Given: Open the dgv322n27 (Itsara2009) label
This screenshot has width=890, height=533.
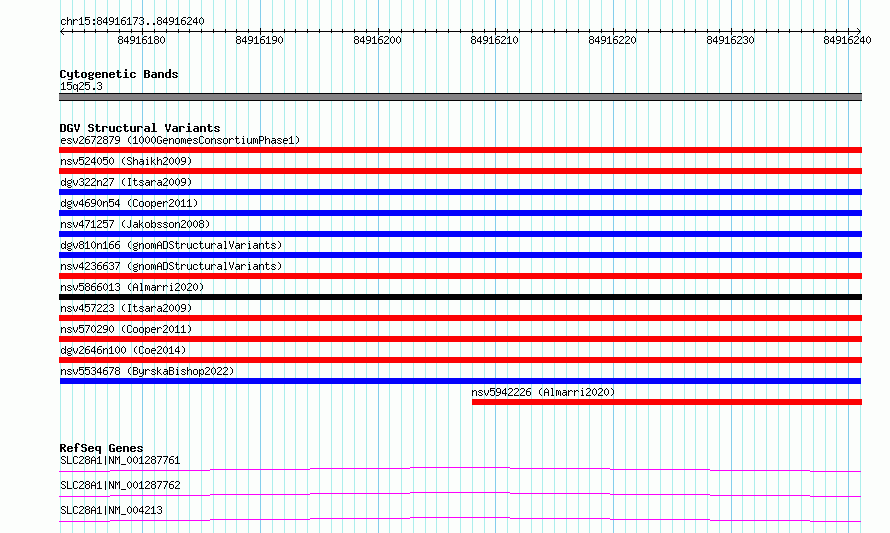Looking at the screenshot, I should tap(126, 182).
